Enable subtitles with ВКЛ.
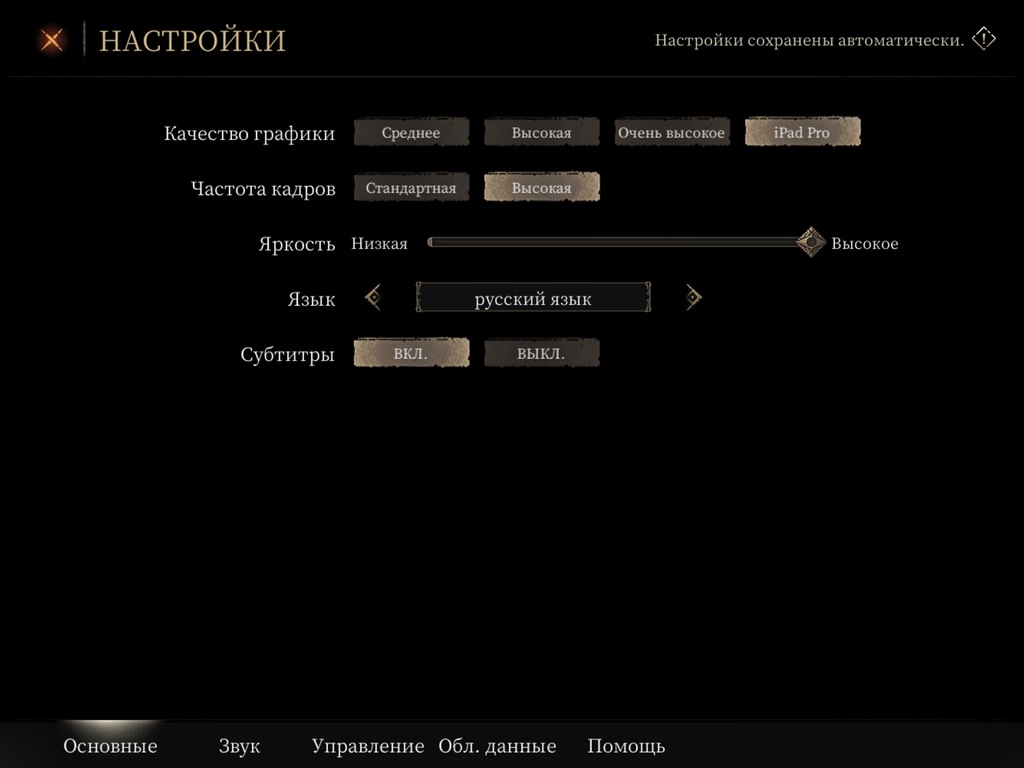1024x768 pixels. 411,354
